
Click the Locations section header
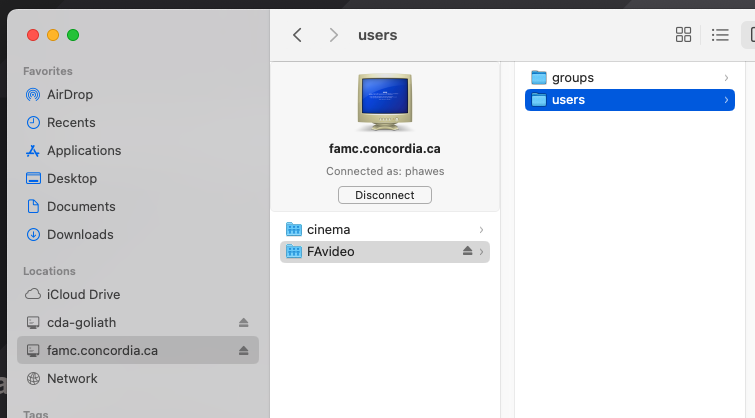tap(49, 271)
